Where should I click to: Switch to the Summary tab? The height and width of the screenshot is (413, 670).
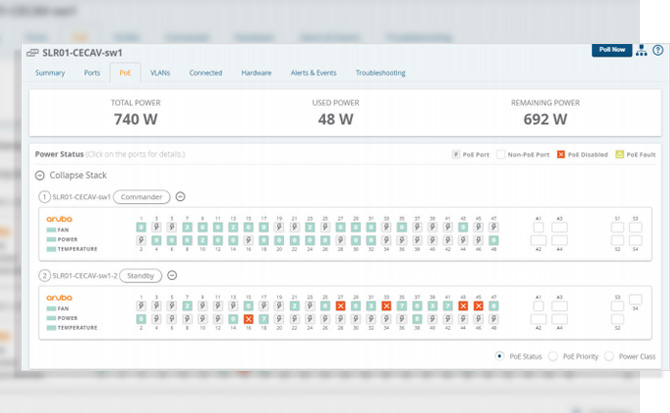click(x=50, y=73)
